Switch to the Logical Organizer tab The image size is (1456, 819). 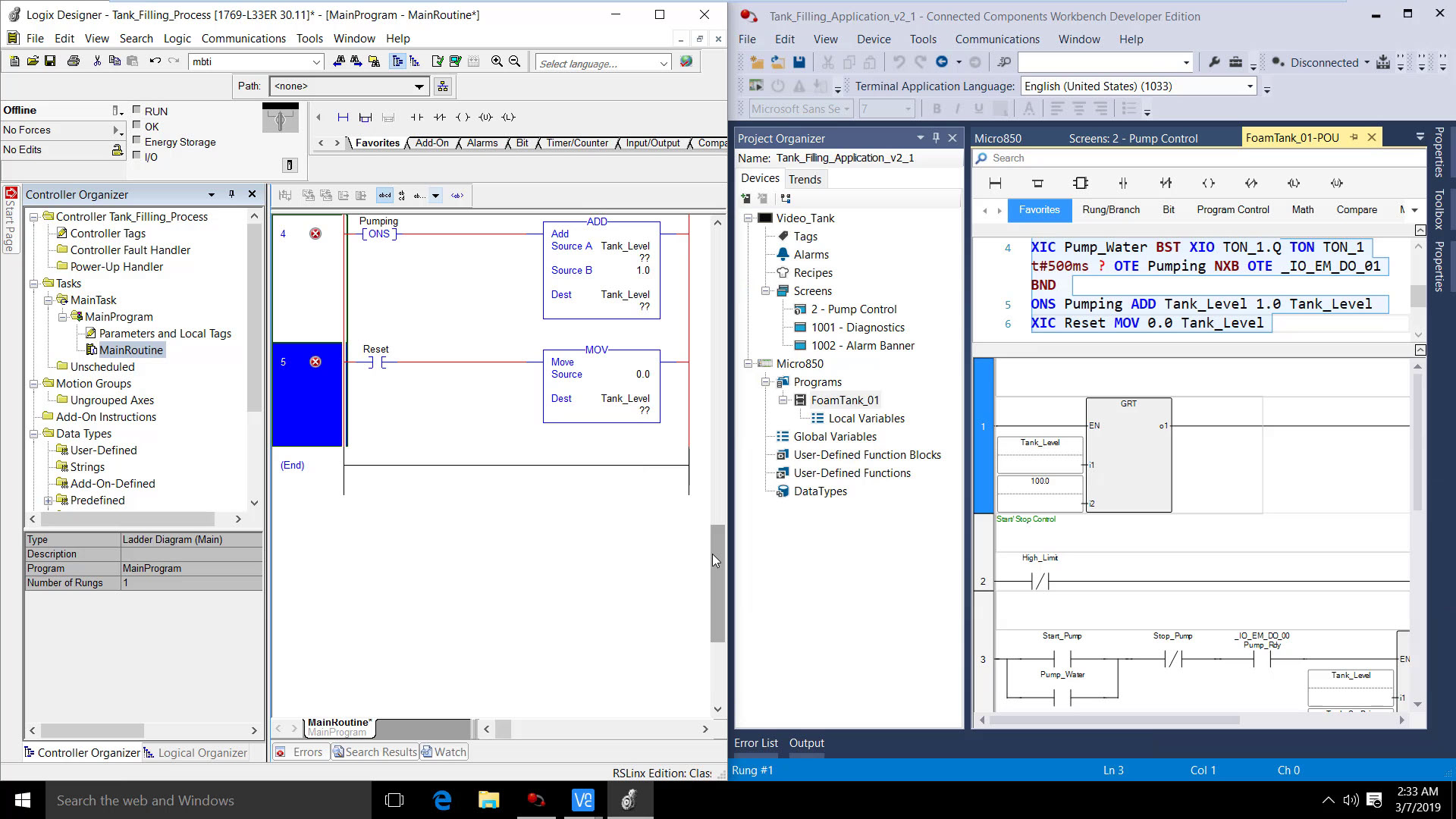202,752
